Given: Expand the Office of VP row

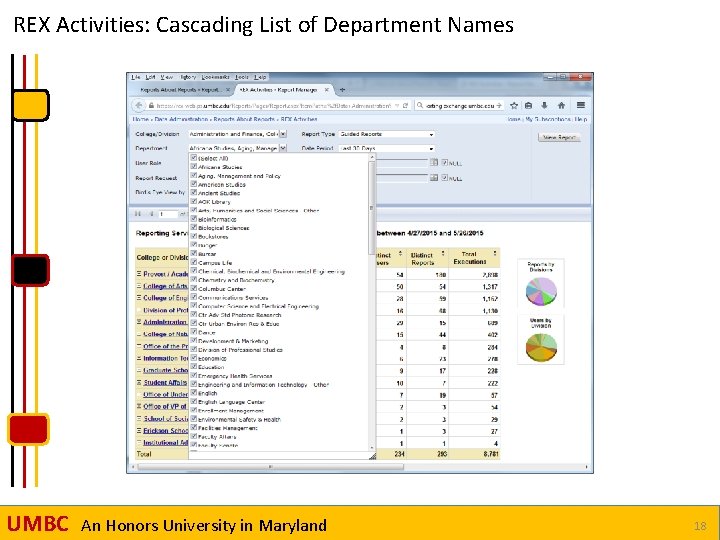Looking at the screenshot, I should point(139,406).
